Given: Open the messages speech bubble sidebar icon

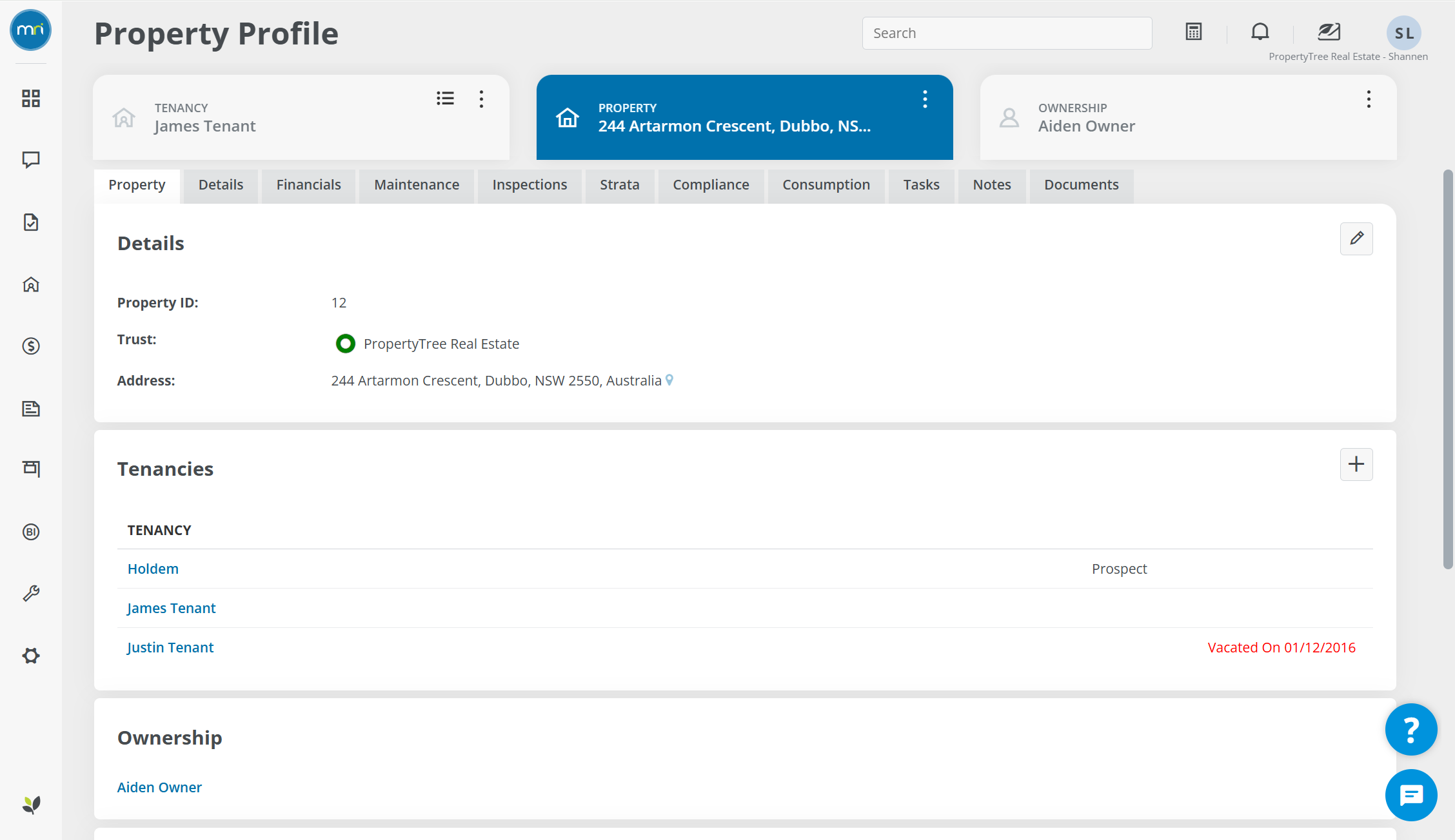Looking at the screenshot, I should coord(31,160).
